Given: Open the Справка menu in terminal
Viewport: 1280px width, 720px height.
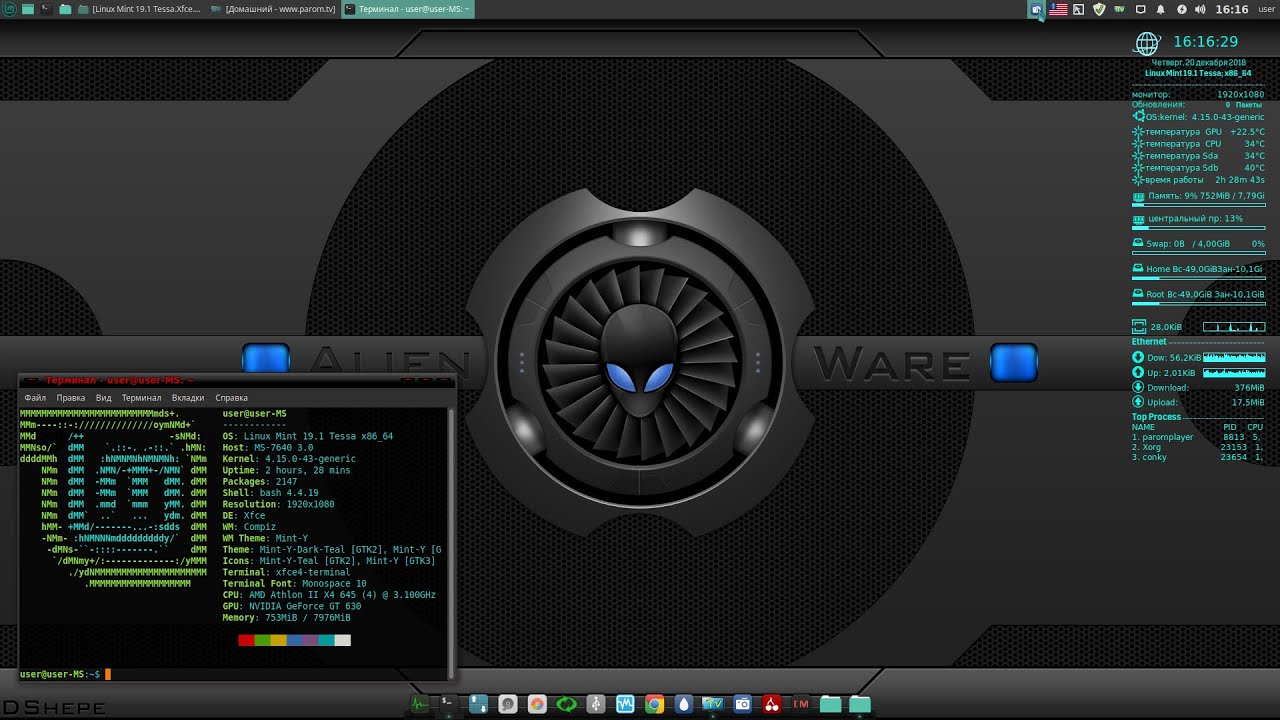Looking at the screenshot, I should pos(232,398).
